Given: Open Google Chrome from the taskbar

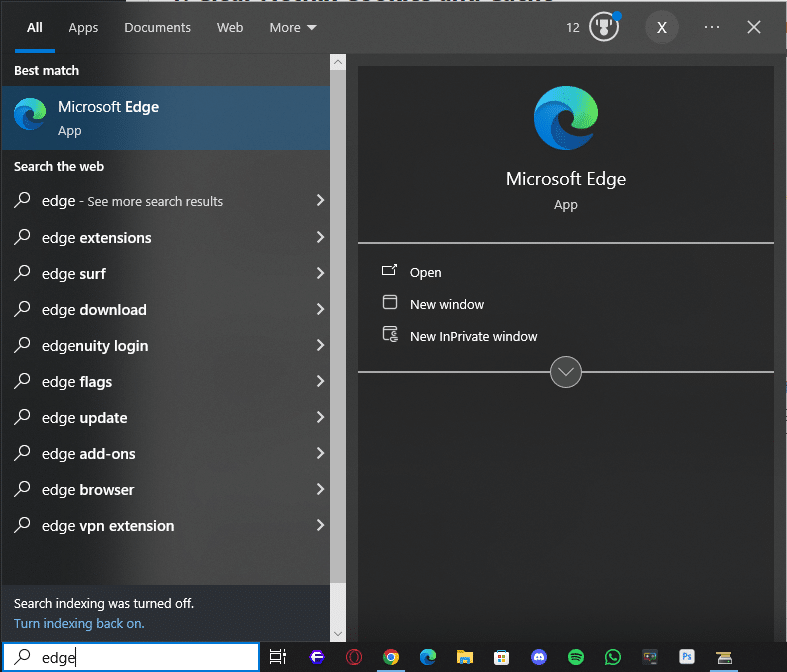Looking at the screenshot, I should pos(391,657).
